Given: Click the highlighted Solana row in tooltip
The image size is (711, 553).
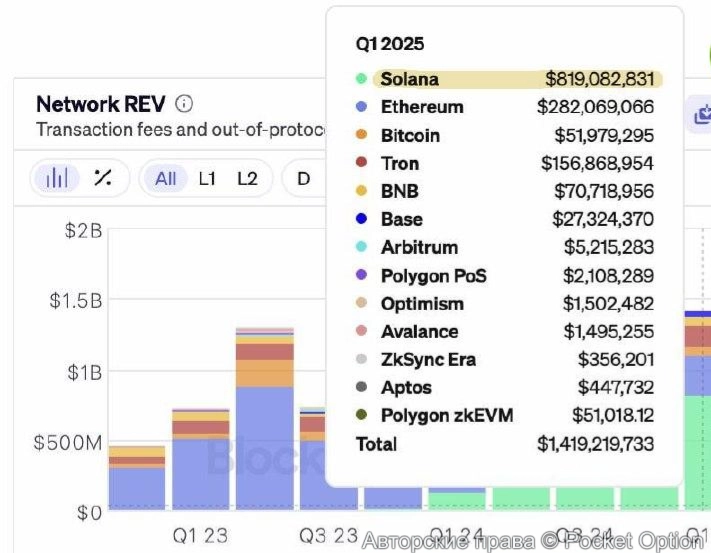Looking at the screenshot, I should click(516, 79).
